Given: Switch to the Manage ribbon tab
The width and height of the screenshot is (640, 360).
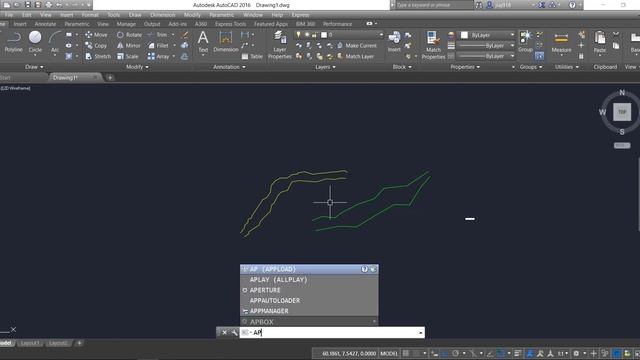Looking at the screenshot, I should (x=126, y=24).
